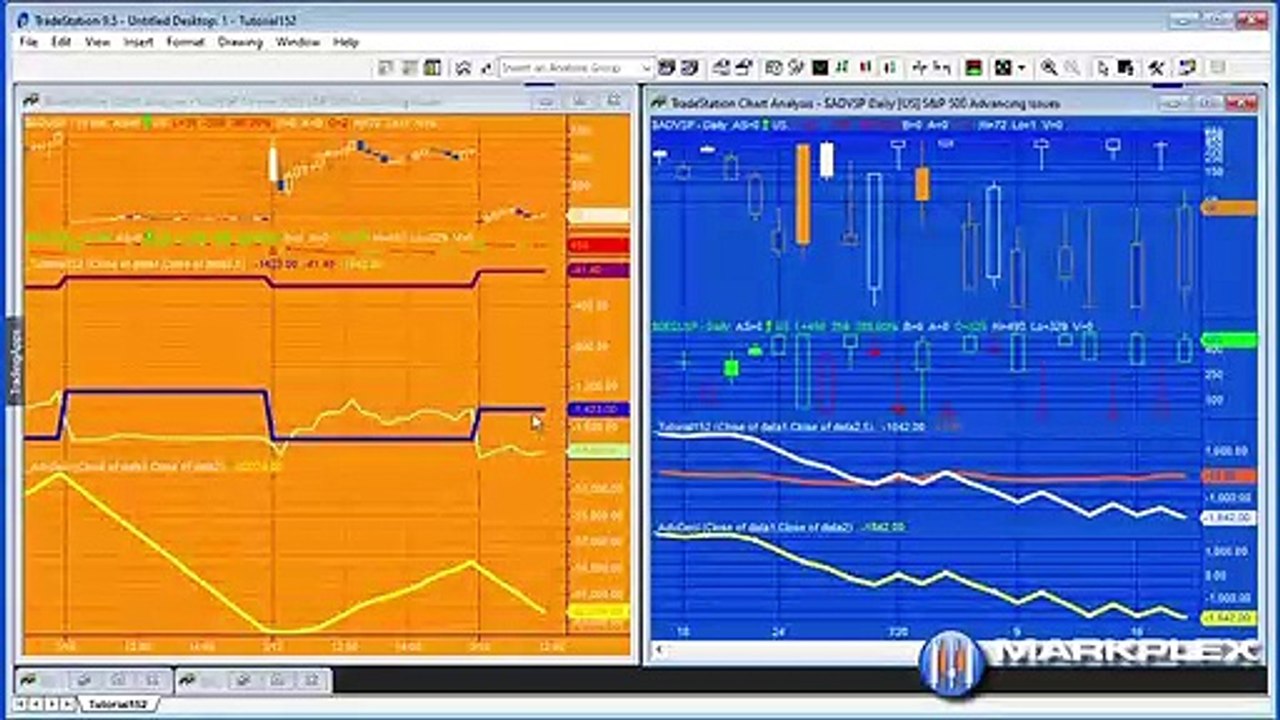The image size is (1280, 720).
Task: Select the Tutorial152 workspace tab
Action: [x=118, y=704]
